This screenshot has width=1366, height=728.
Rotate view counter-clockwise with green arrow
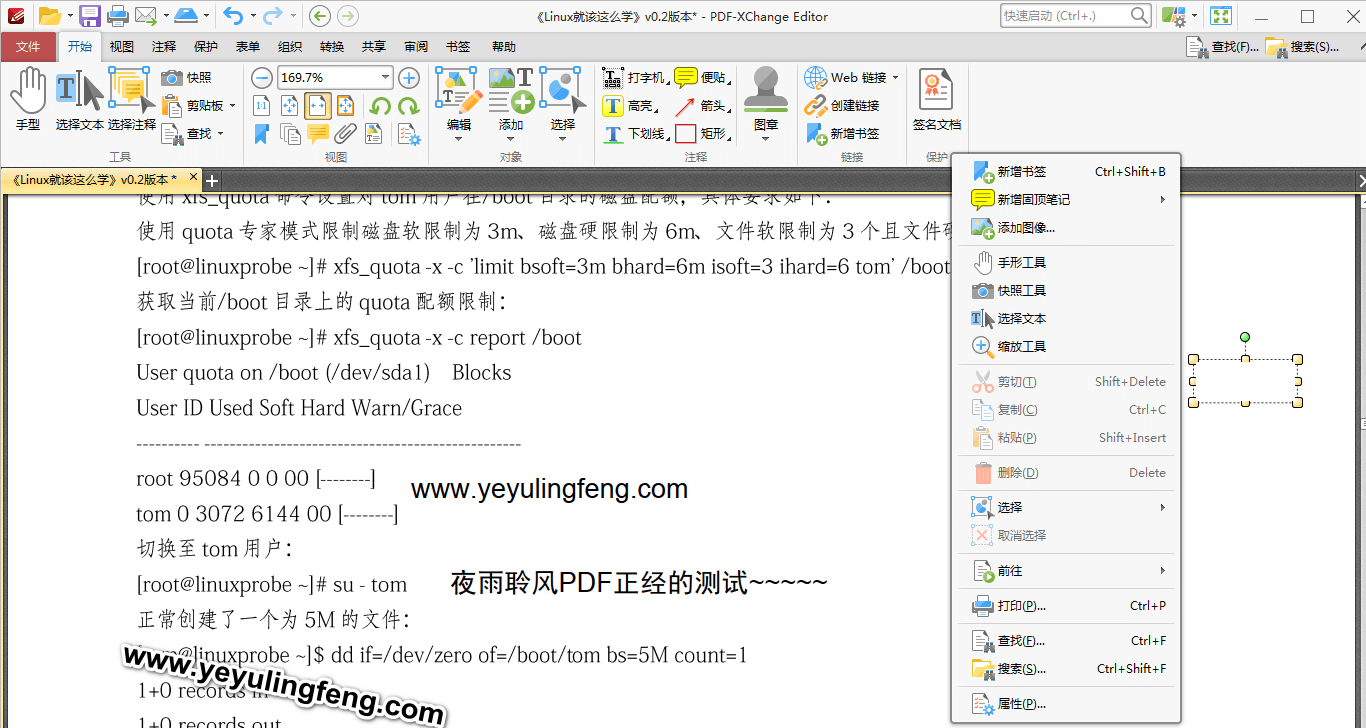[380, 105]
